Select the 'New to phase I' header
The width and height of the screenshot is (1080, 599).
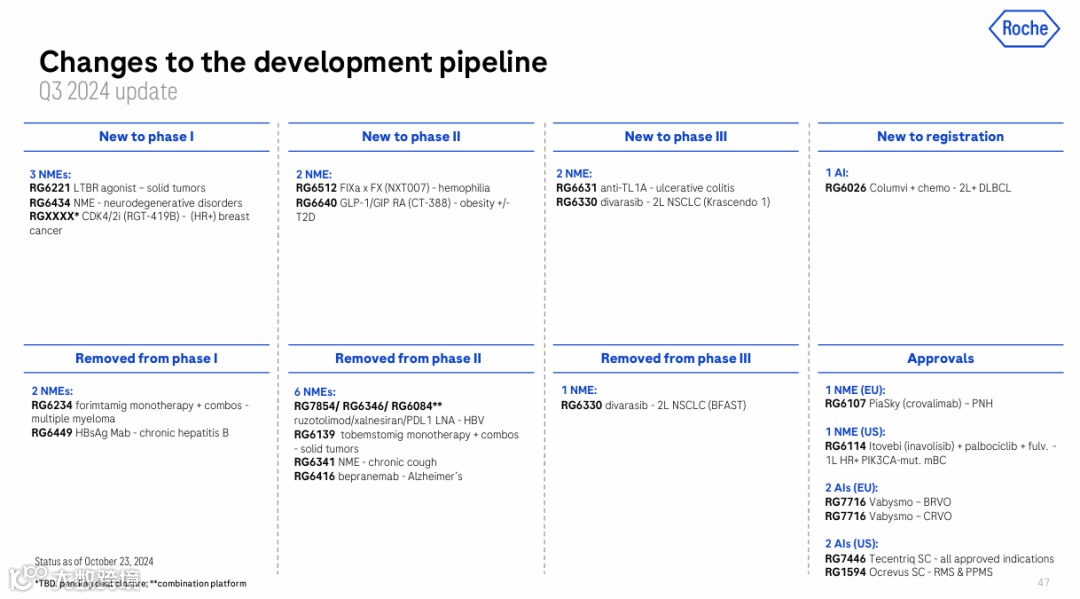pos(146,136)
